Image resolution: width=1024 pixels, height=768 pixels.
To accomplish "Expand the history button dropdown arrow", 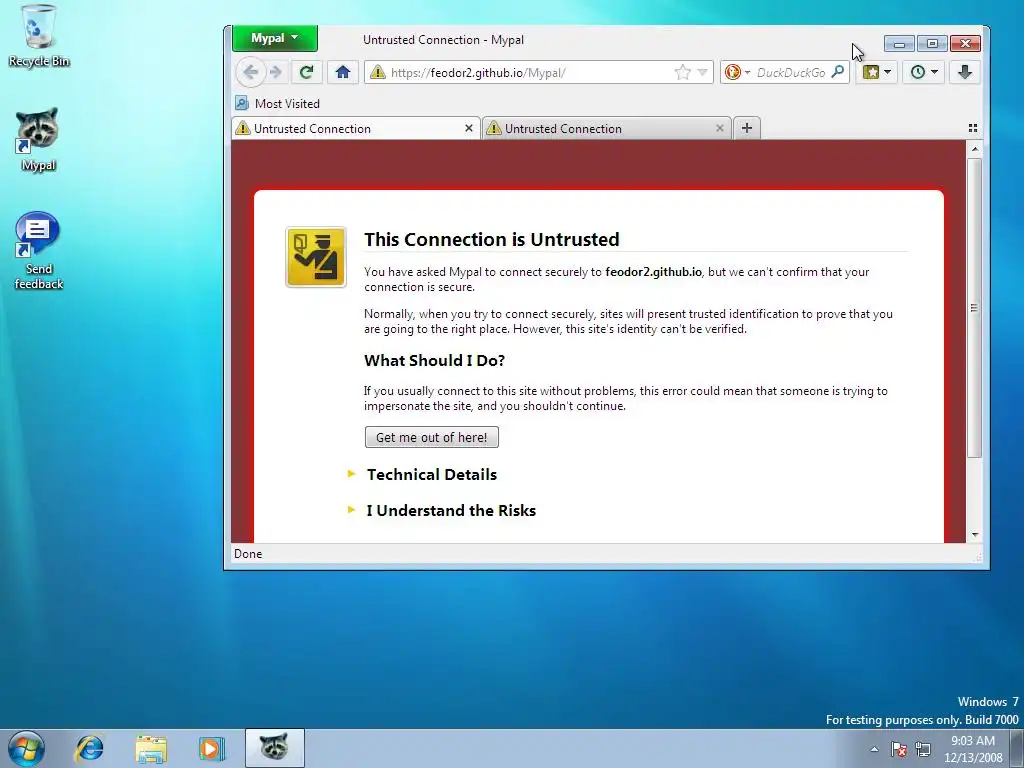I will [x=935, y=72].
